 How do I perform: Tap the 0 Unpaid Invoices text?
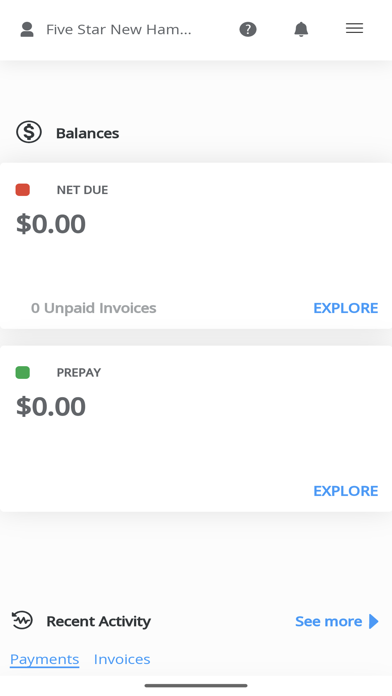(x=94, y=308)
